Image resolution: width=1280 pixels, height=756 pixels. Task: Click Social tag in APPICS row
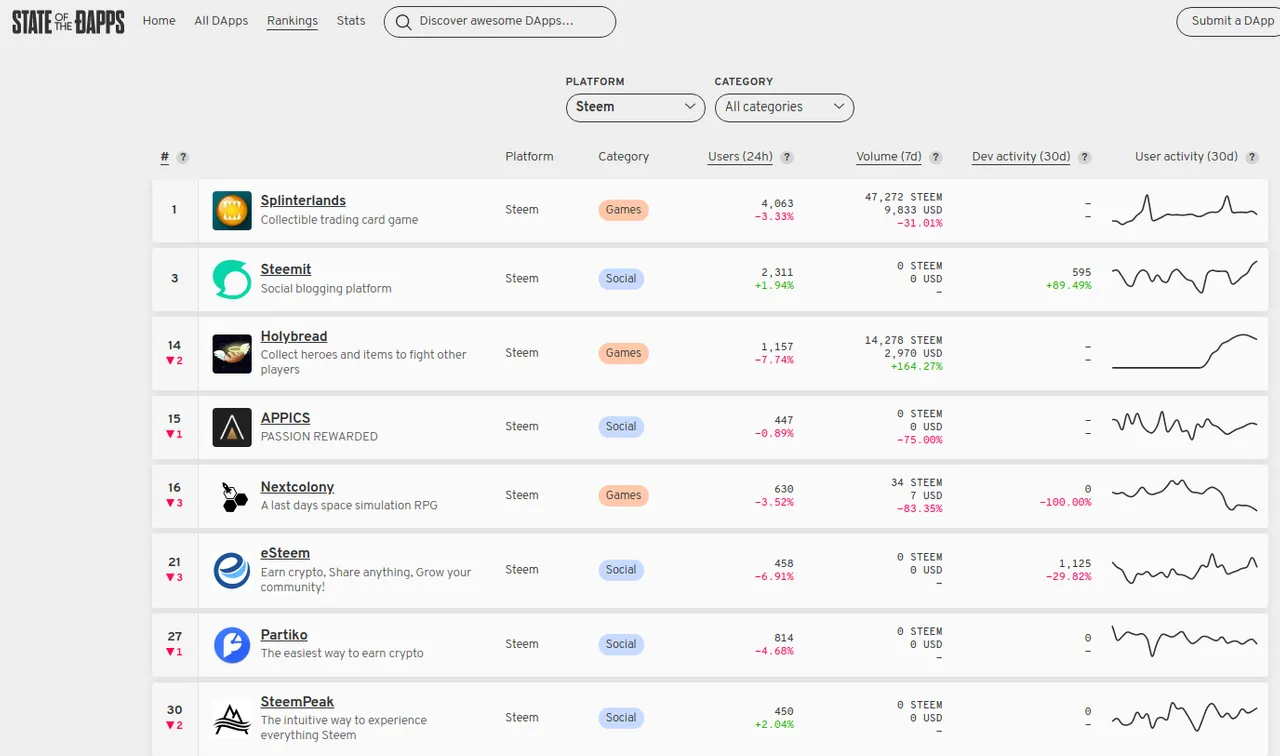621,427
